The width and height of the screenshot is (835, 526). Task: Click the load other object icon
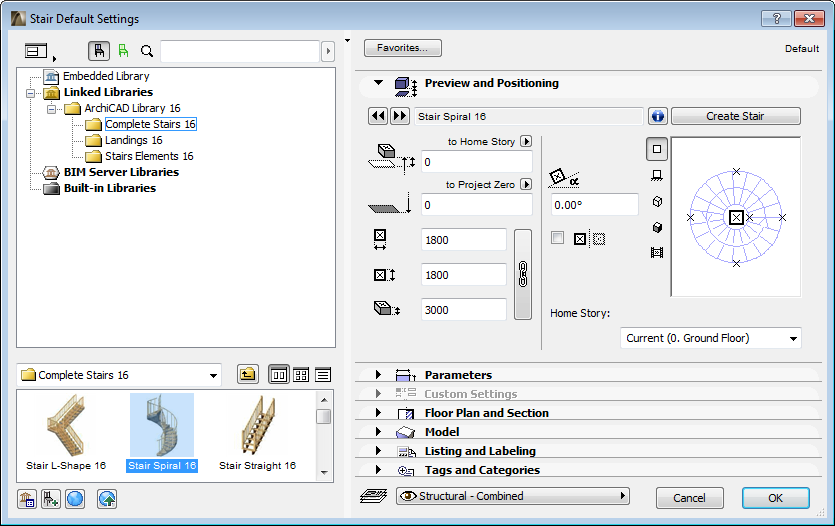(x=51, y=499)
